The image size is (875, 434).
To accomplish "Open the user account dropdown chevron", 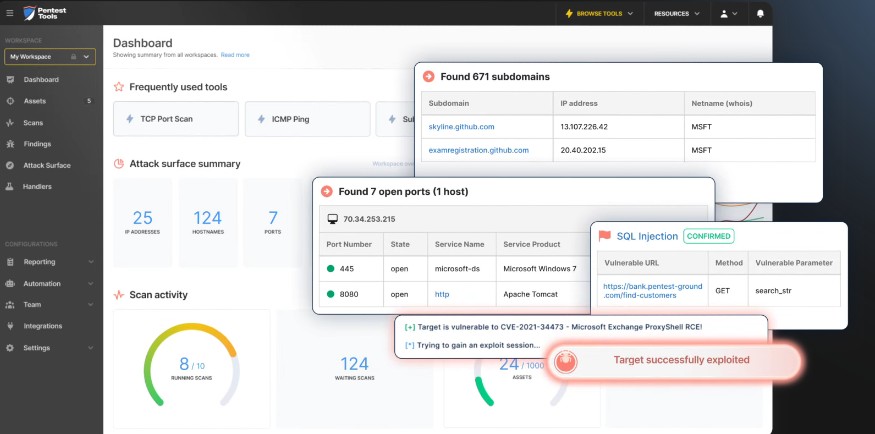I will tap(734, 13).
